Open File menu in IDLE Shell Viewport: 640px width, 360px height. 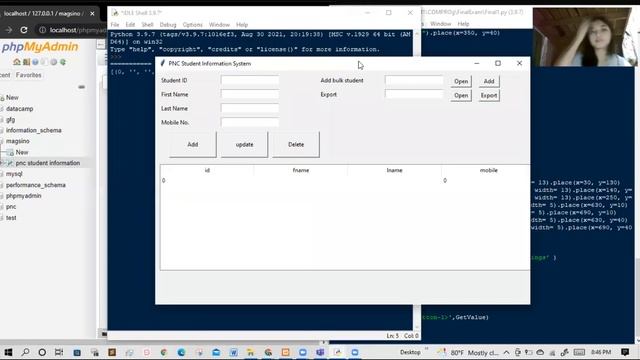coord(115,25)
